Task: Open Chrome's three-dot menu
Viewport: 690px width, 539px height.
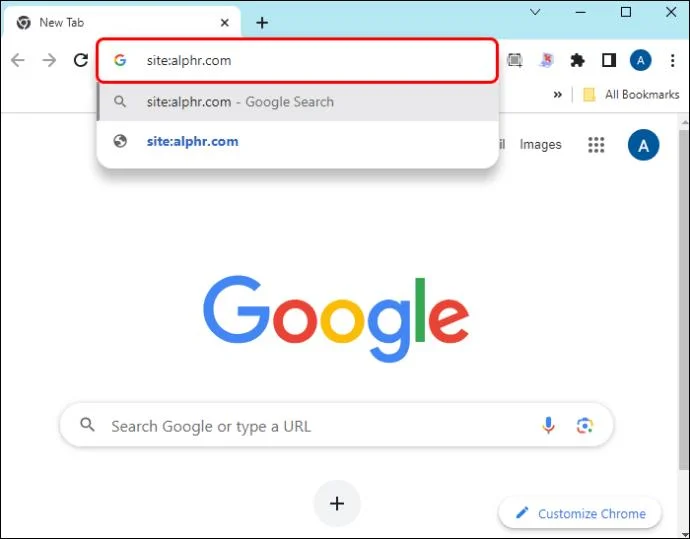Action: 672,61
